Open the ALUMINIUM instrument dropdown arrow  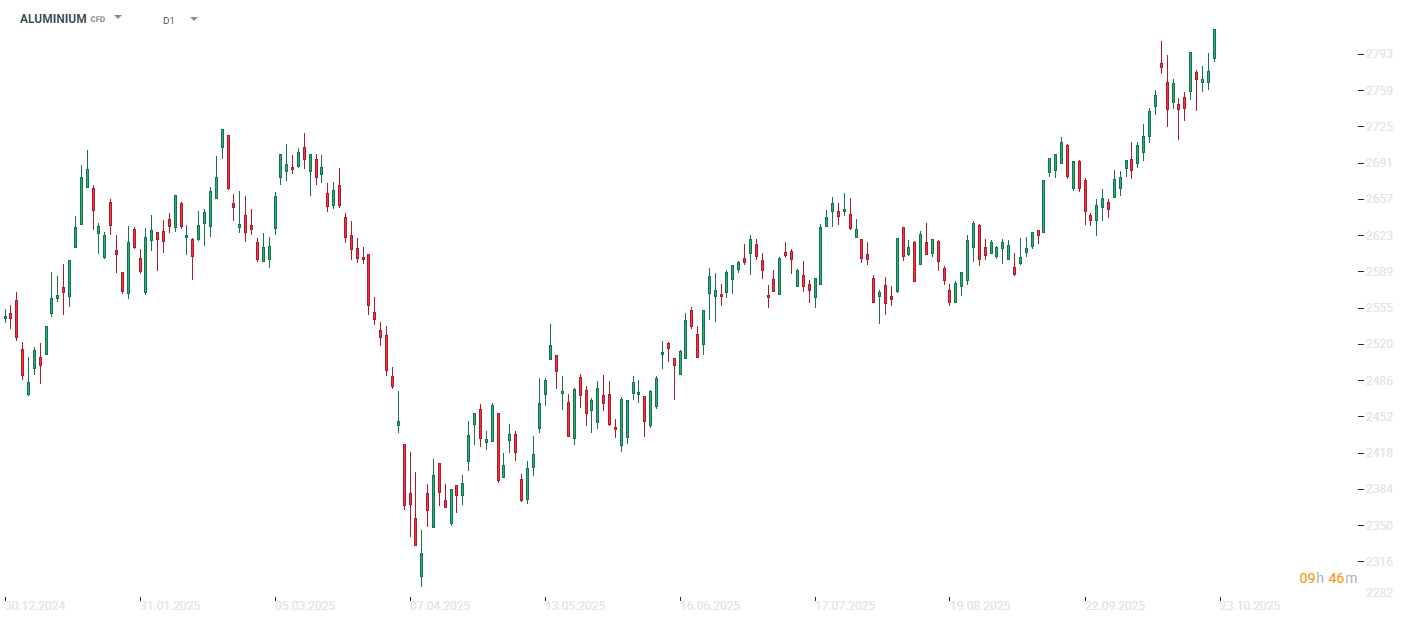click(x=118, y=18)
